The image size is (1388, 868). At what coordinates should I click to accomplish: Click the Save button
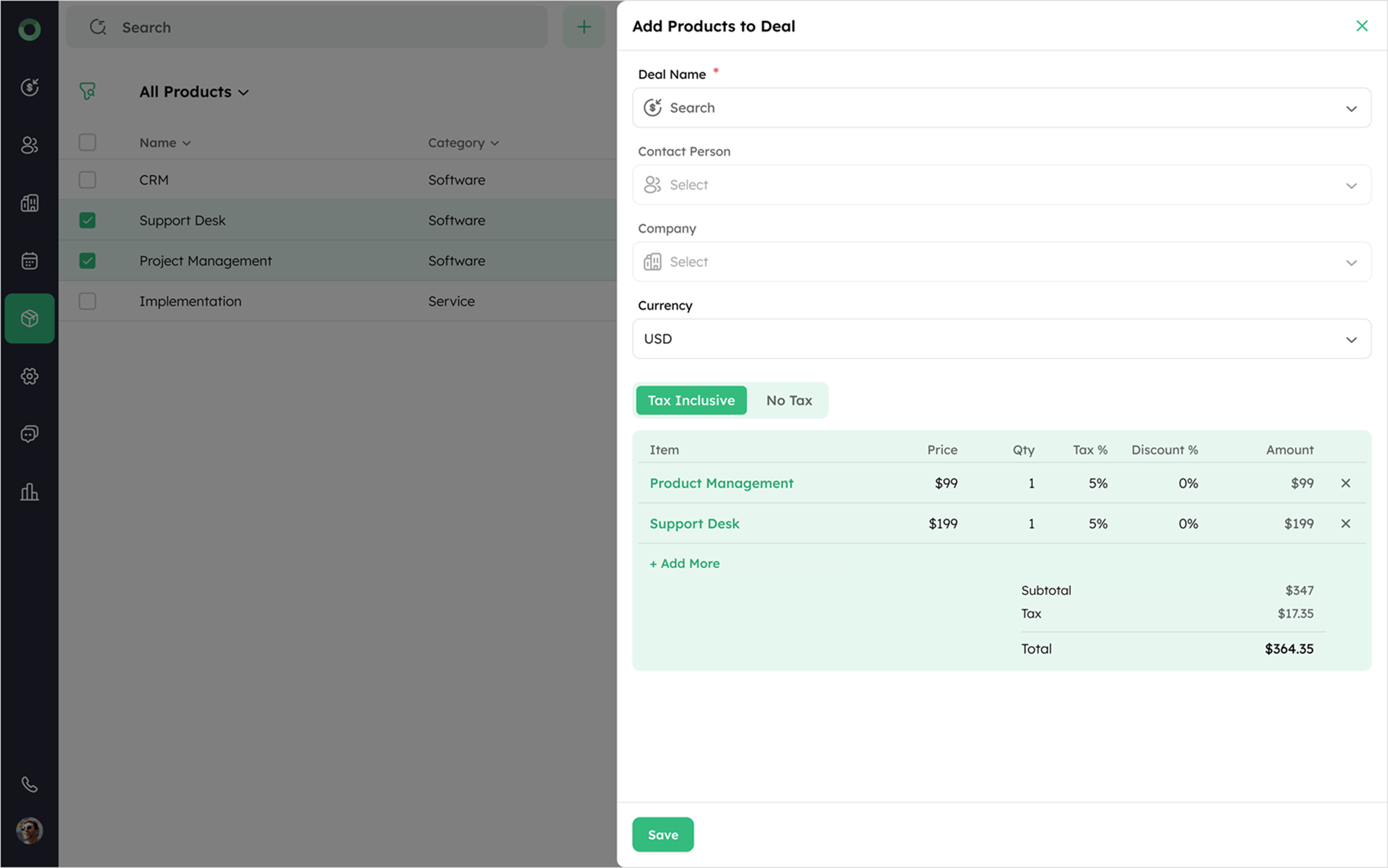662,835
